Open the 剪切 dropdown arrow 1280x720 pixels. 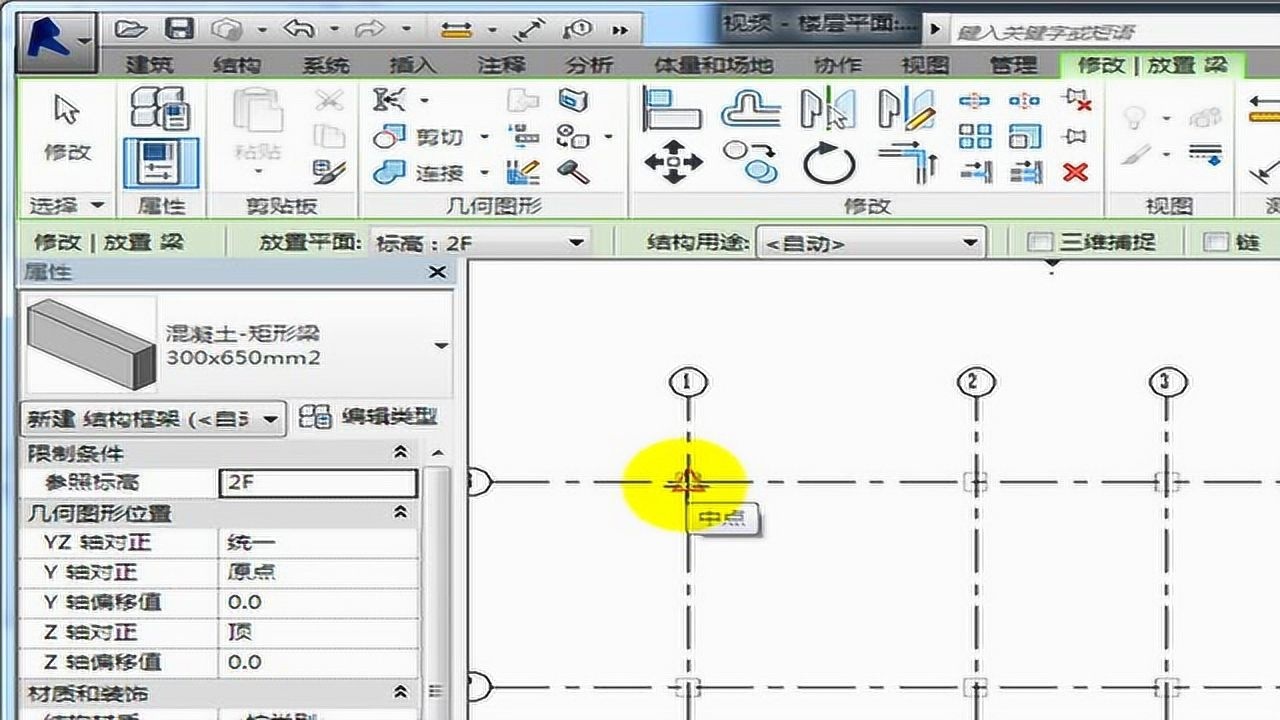click(x=484, y=136)
